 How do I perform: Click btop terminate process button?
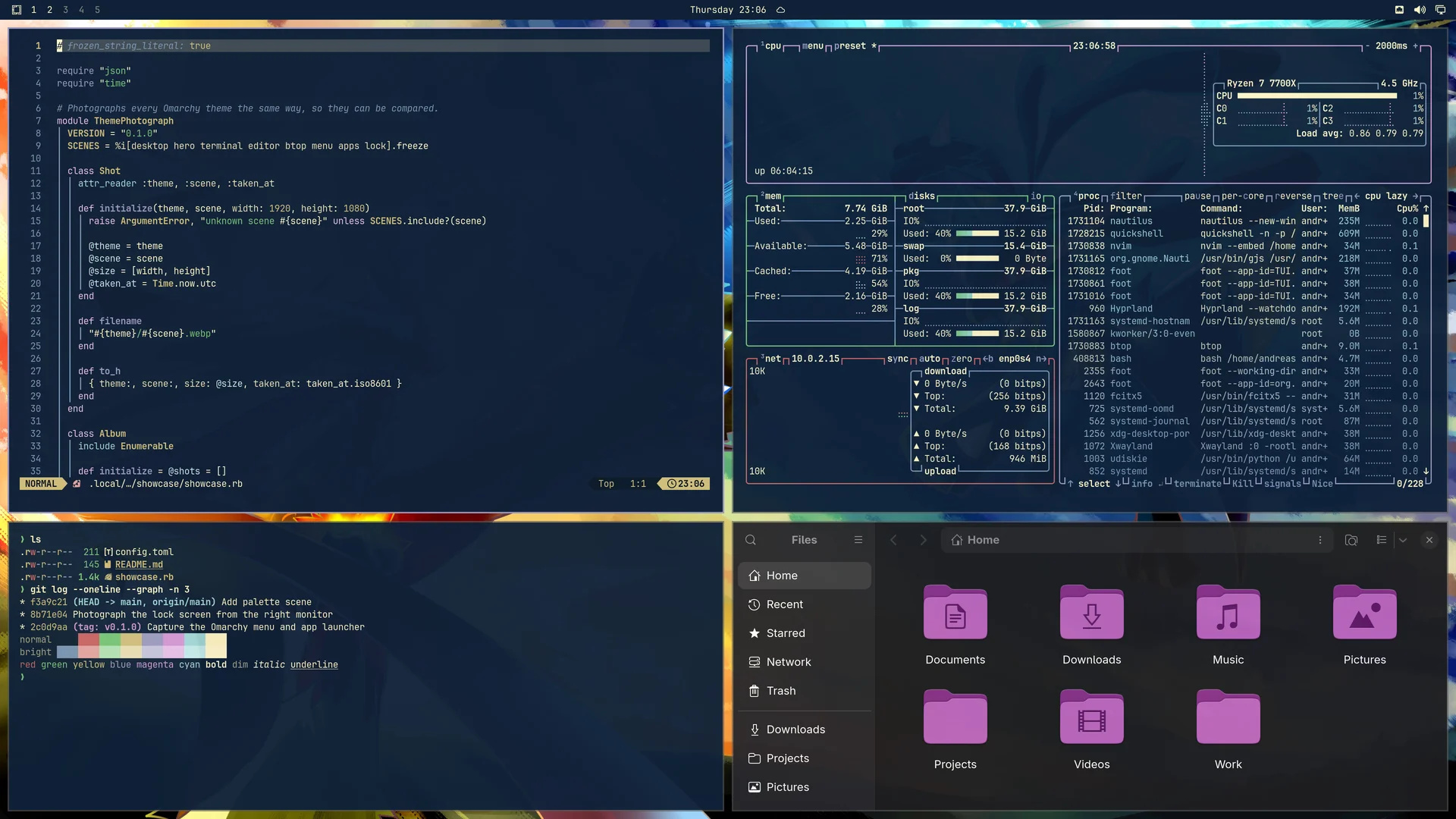[x=1197, y=483]
